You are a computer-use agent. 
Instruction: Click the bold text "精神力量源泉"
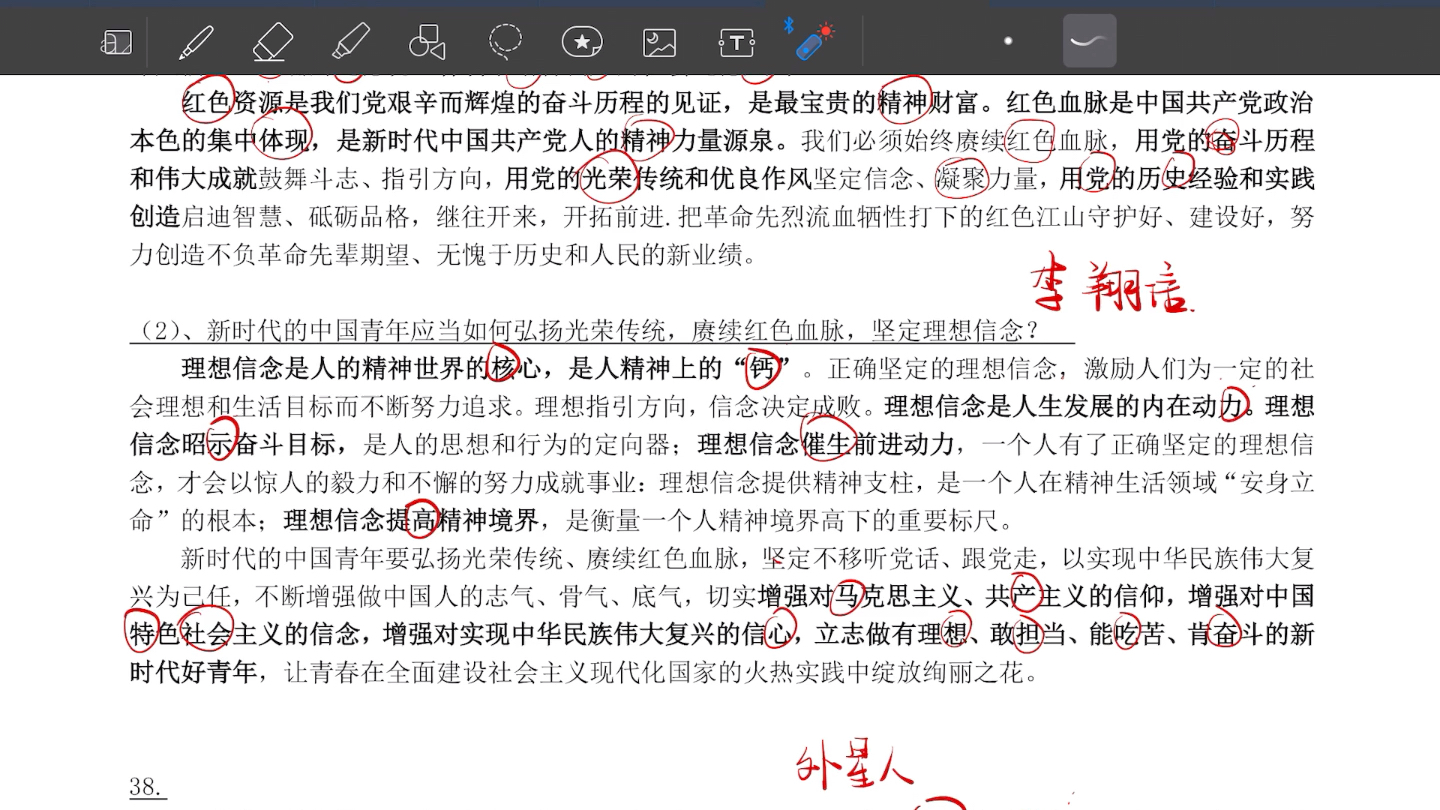697,141
